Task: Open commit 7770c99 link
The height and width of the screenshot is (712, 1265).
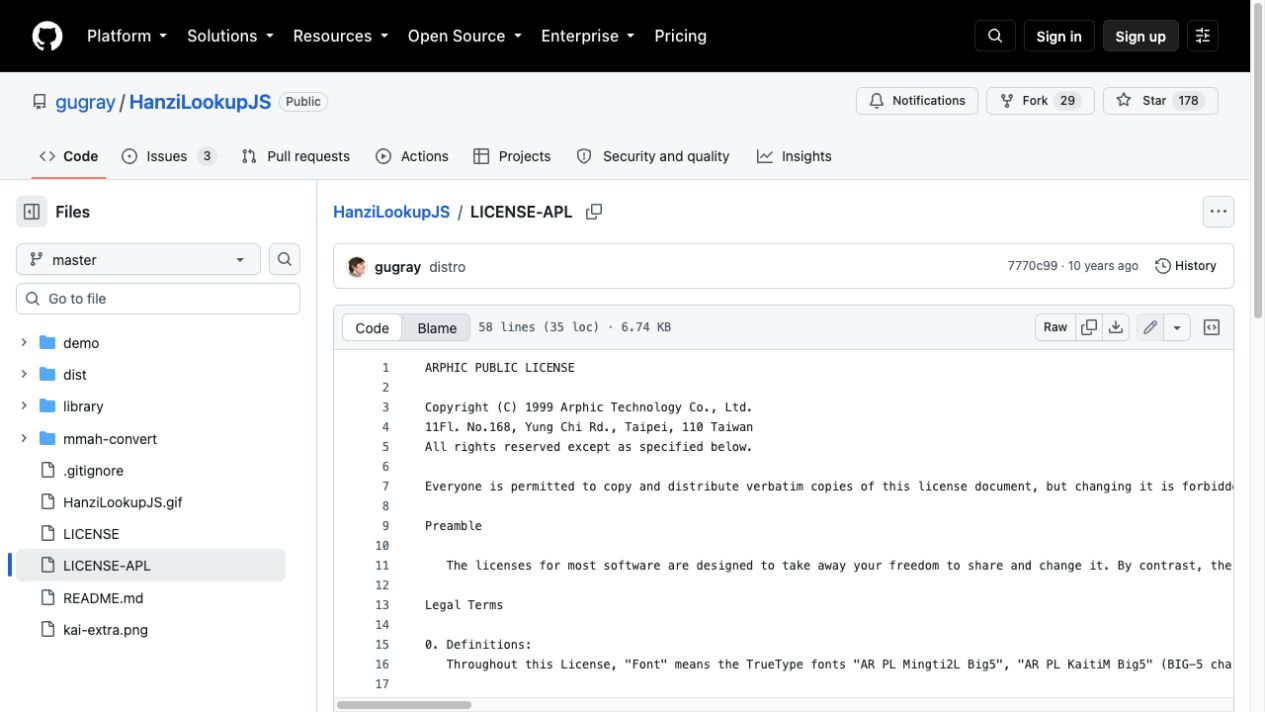Action: pyautogui.click(x=1032, y=266)
